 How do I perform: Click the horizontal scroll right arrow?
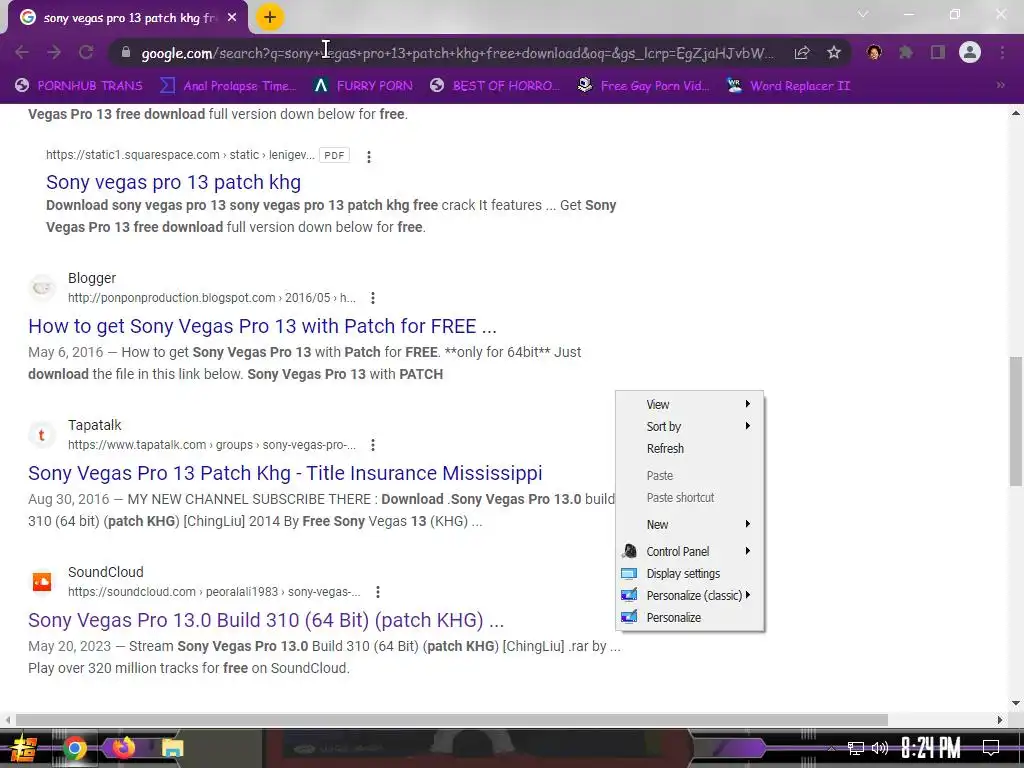(1000, 720)
